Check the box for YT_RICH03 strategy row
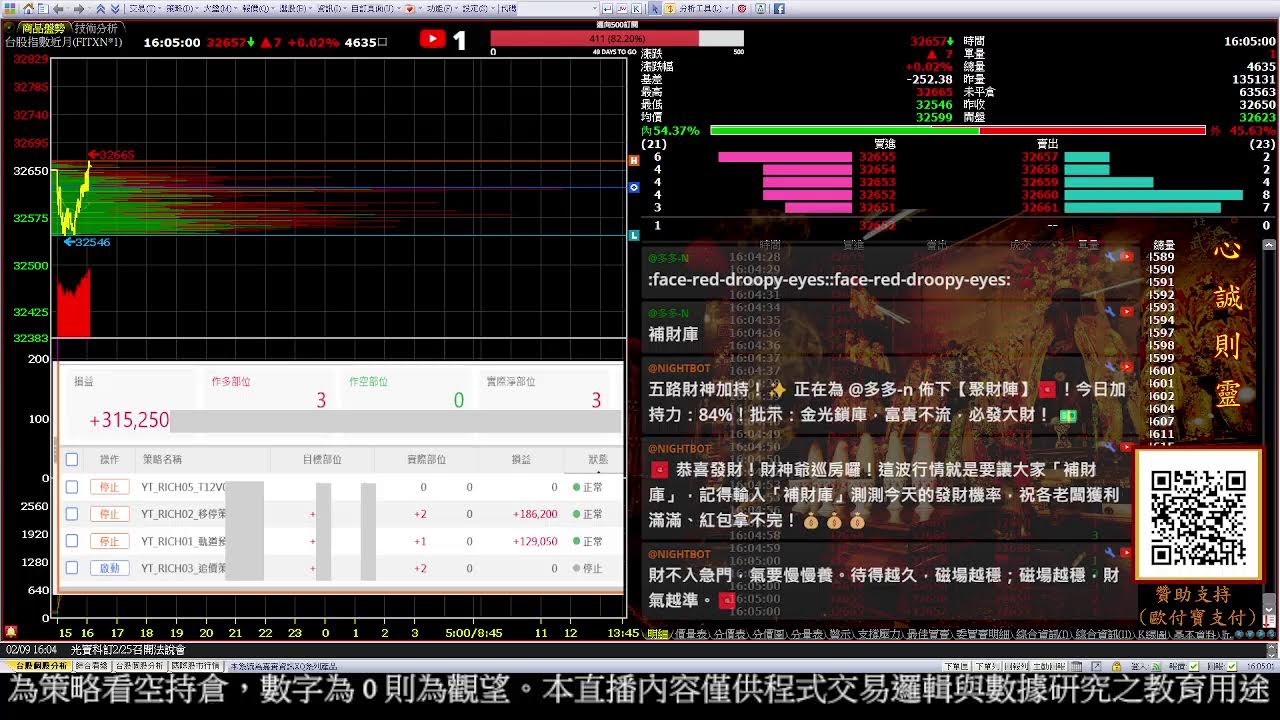 coord(71,568)
